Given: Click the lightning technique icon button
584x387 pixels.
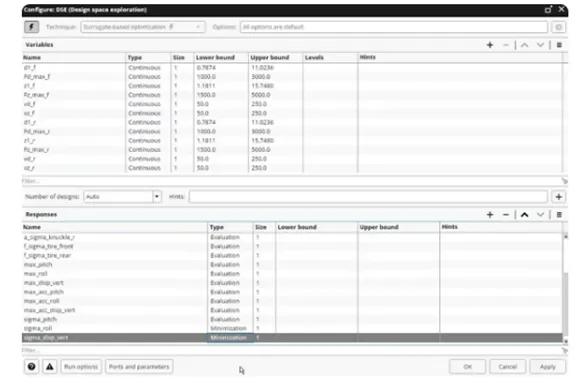Looking at the screenshot, I should coord(32,27).
